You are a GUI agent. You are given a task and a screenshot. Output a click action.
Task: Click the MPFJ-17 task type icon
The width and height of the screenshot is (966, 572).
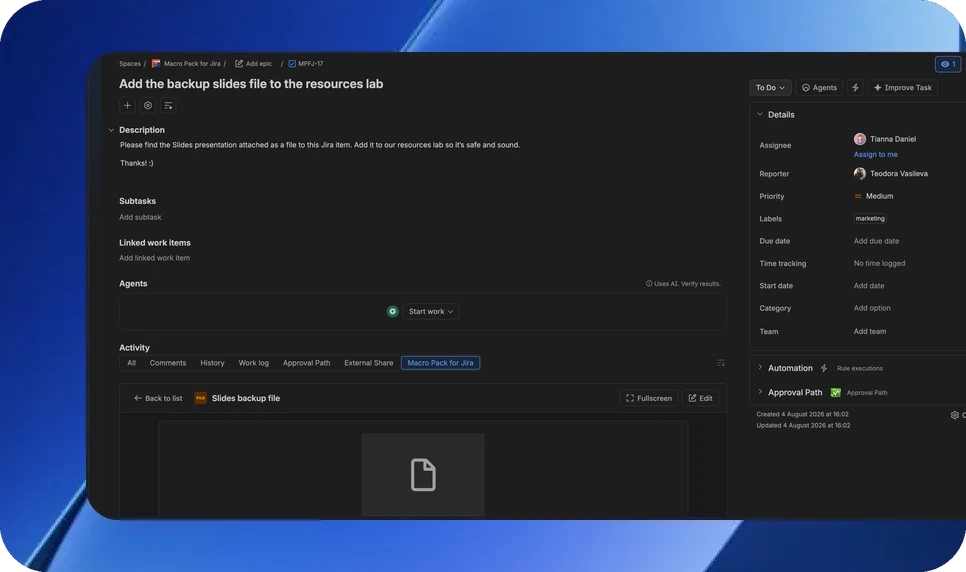292,63
